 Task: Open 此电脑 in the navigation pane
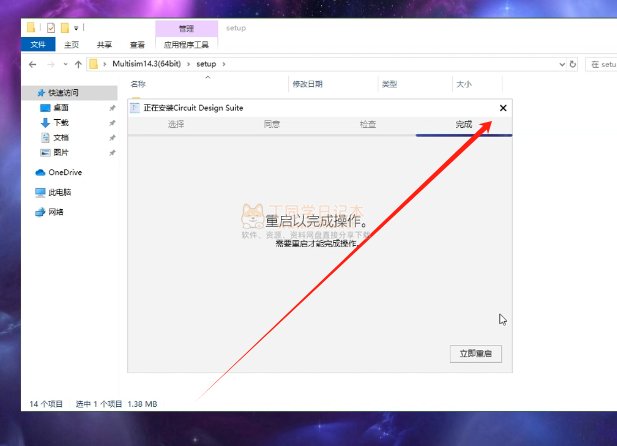[x=60, y=192]
